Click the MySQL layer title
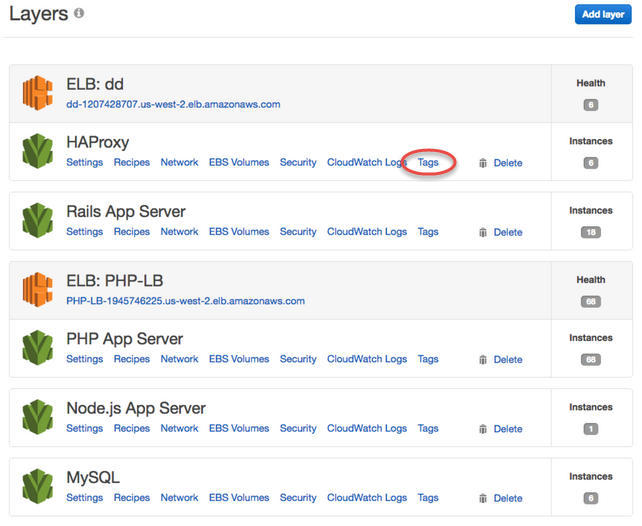 coord(93,478)
